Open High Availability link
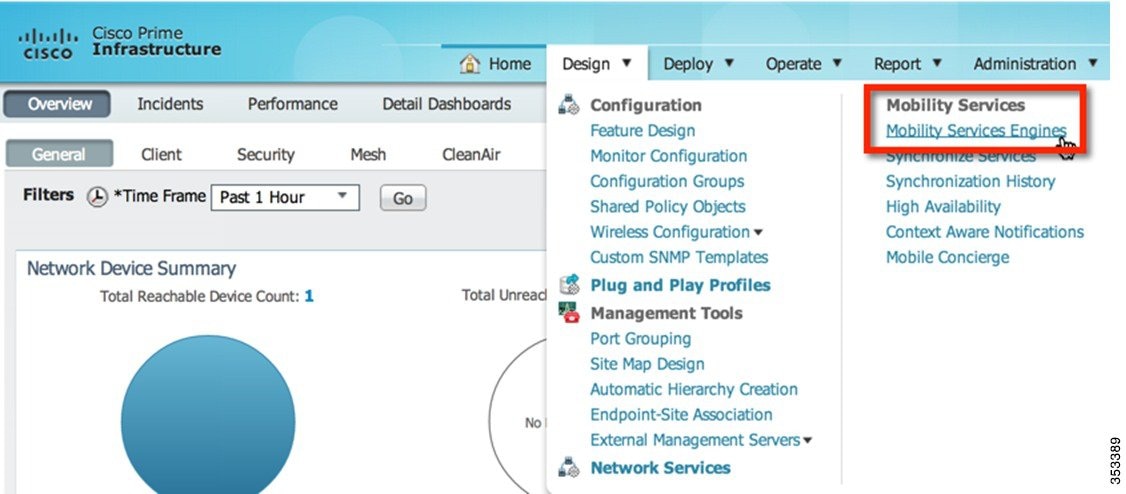Screen dimensions: 1126x494 click(943, 206)
